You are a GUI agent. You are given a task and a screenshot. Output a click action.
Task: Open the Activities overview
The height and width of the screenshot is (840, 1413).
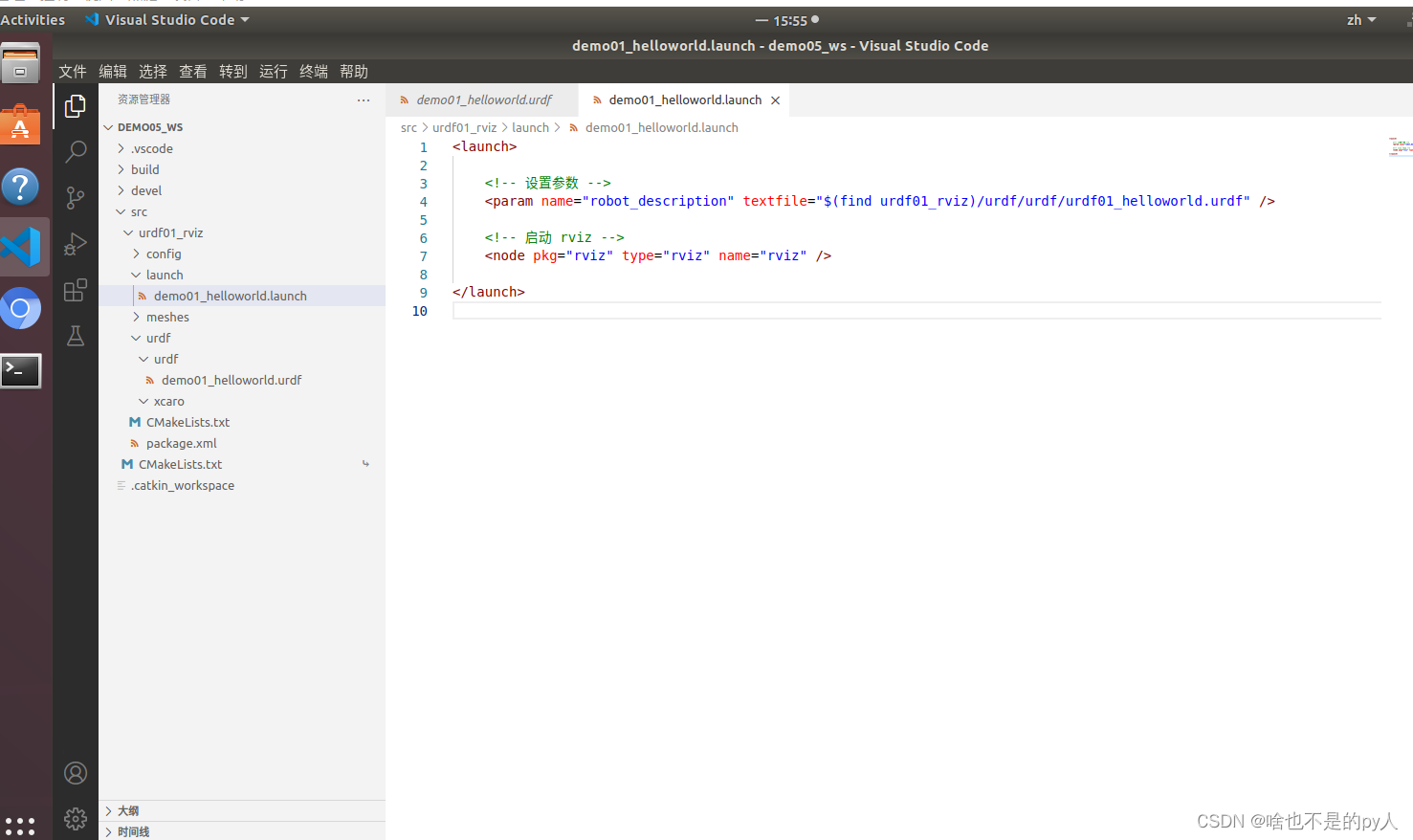[x=33, y=20]
